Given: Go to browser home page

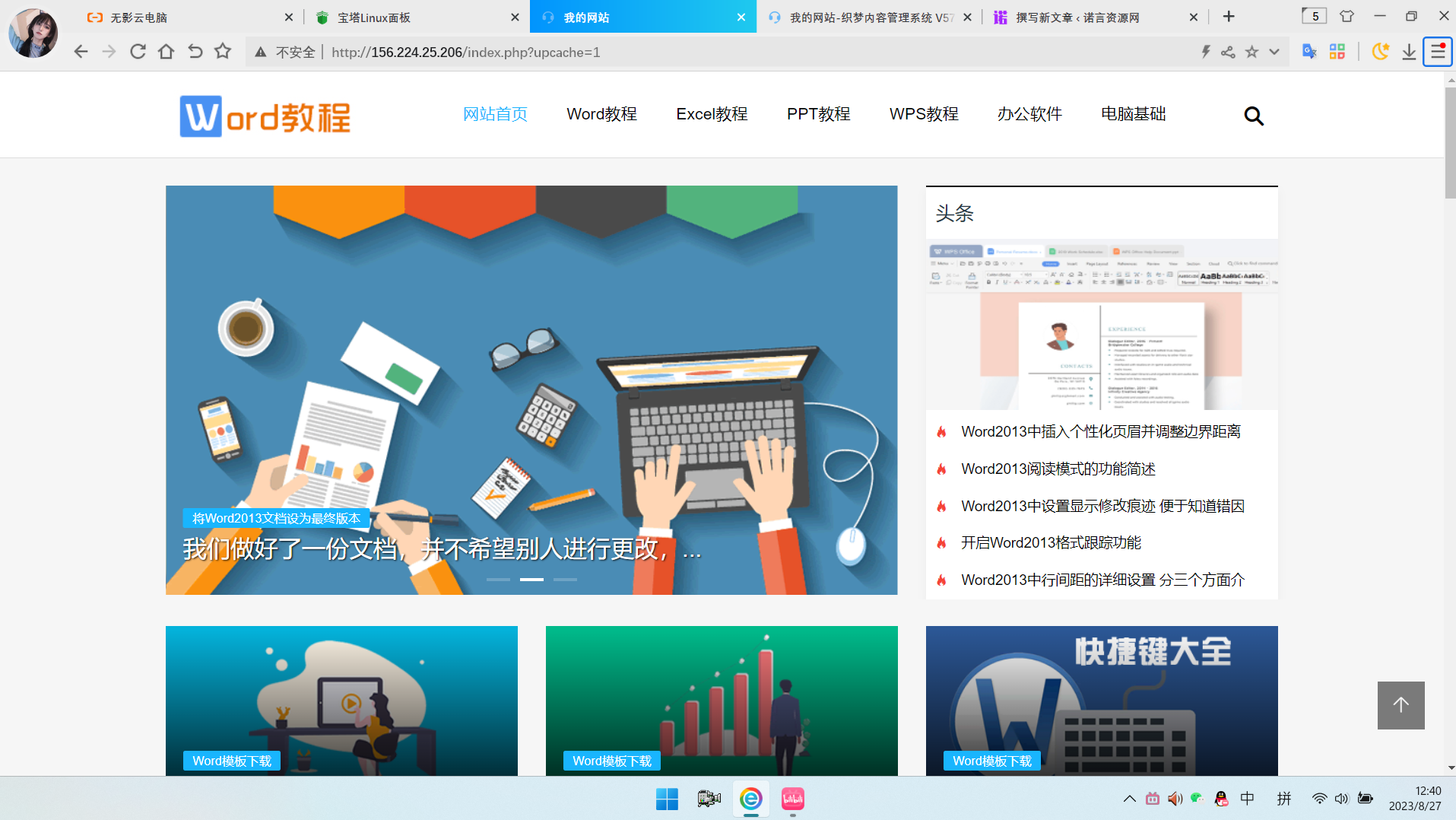Looking at the screenshot, I should (x=166, y=52).
